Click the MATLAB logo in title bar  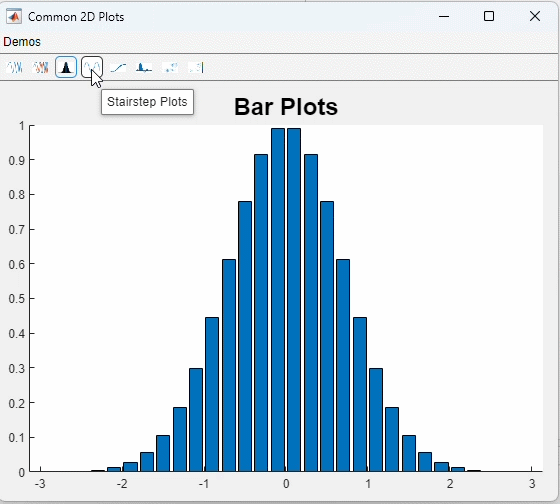[14, 17]
